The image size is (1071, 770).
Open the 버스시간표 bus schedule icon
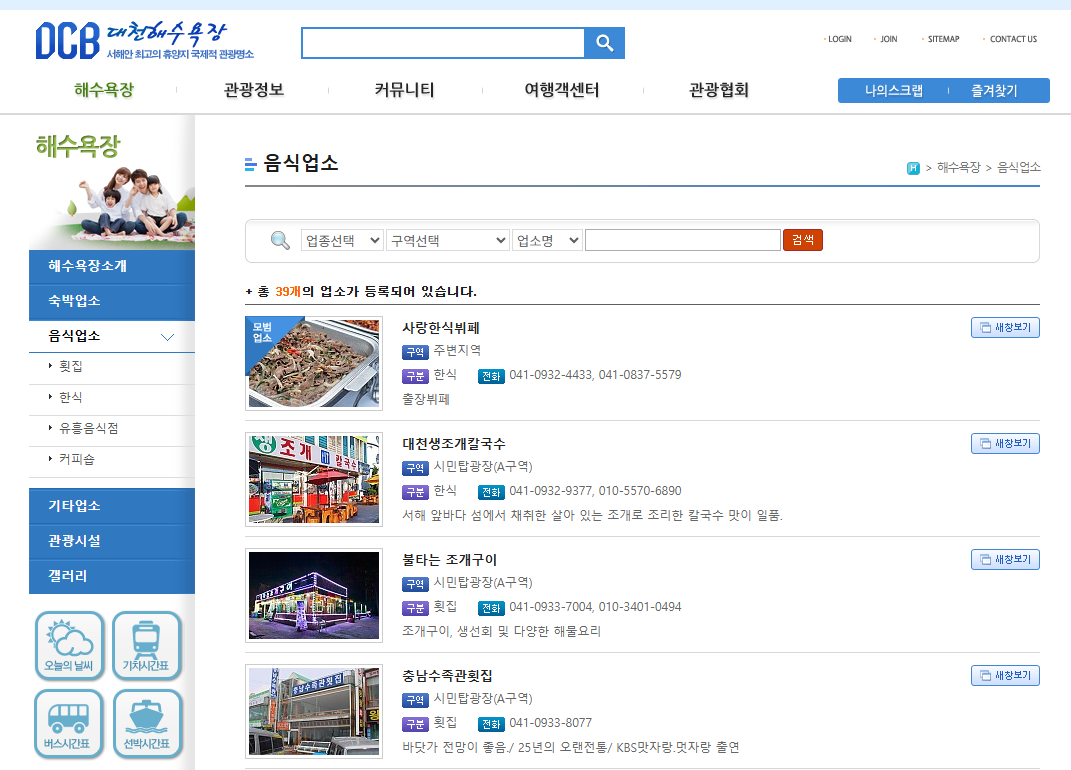68,722
